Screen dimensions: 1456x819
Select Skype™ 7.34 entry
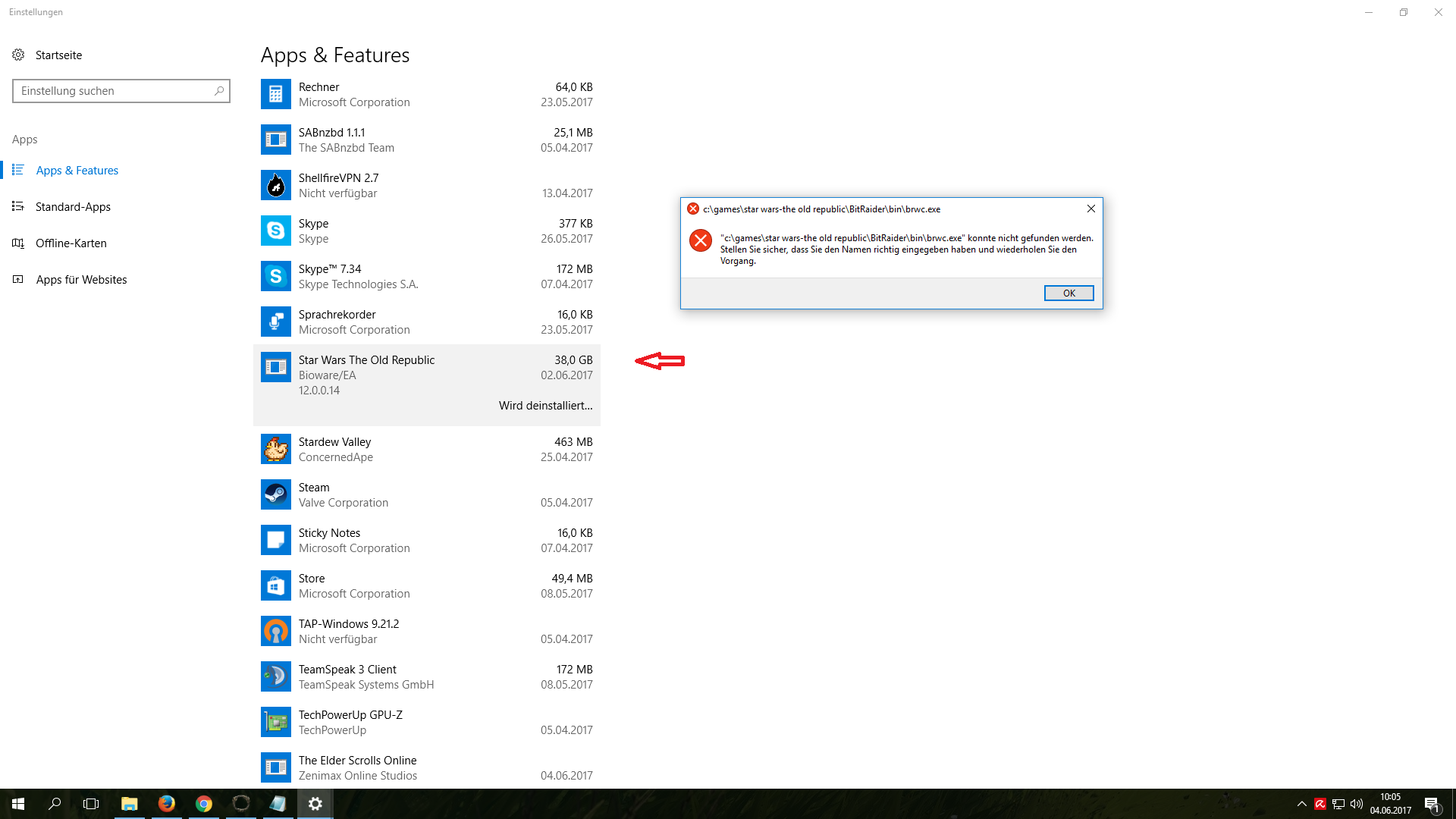click(x=427, y=276)
